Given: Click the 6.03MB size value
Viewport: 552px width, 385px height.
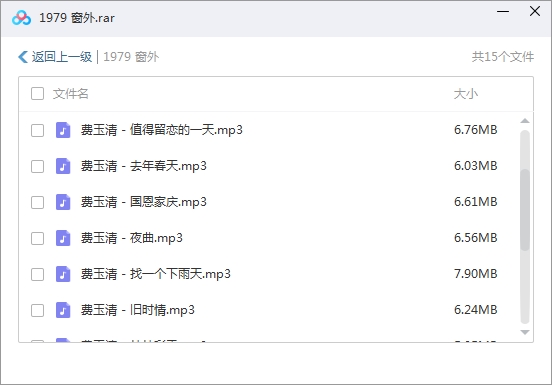Looking at the screenshot, I should [476, 166].
